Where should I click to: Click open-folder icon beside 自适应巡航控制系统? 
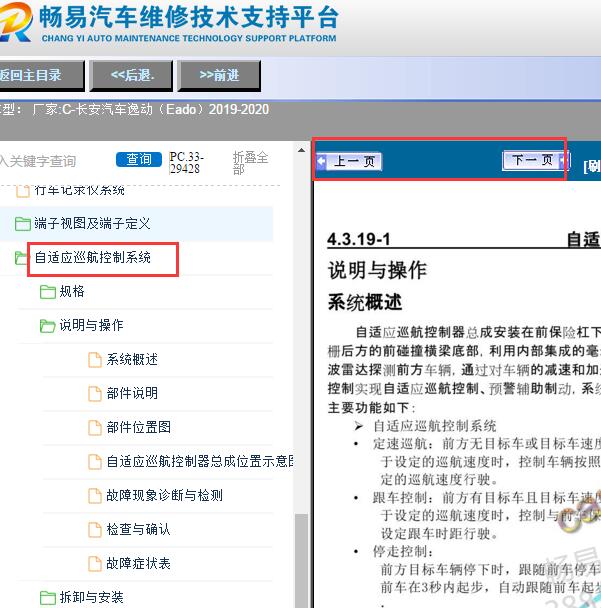point(21,258)
